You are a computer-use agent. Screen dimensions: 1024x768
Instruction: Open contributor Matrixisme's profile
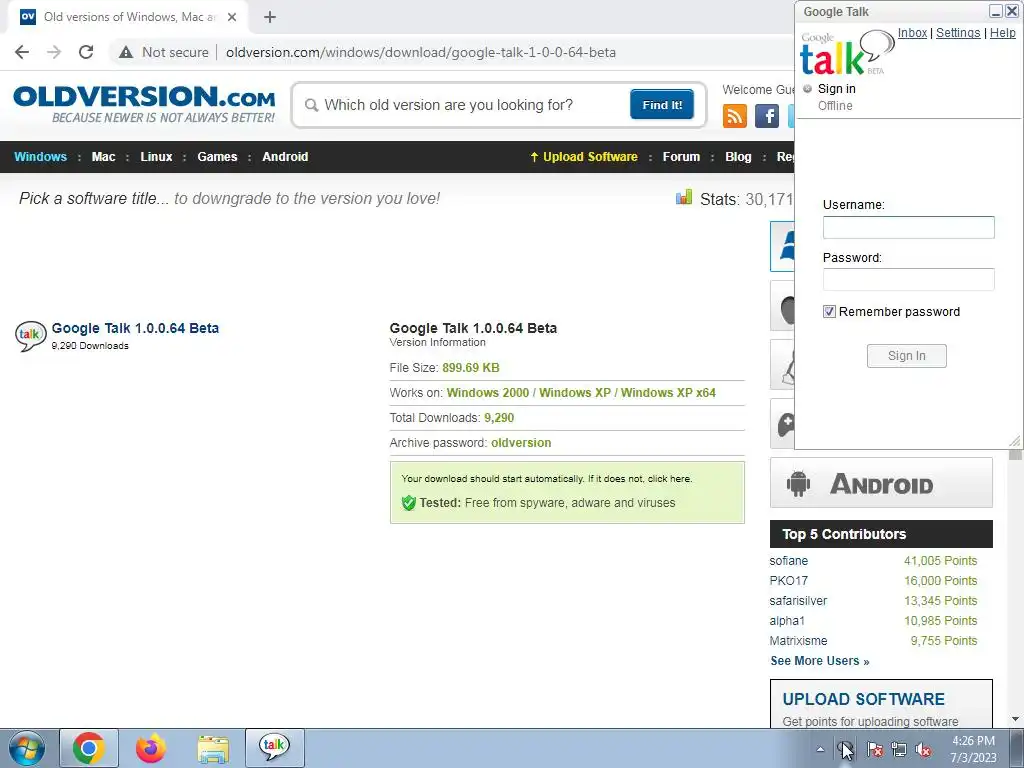[798, 641]
